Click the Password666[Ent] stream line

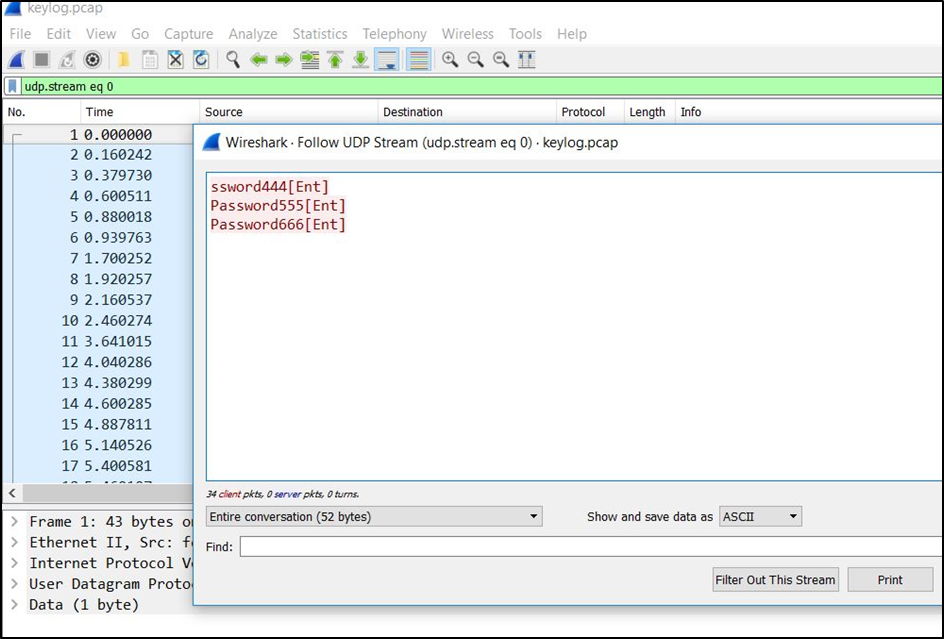(278, 225)
